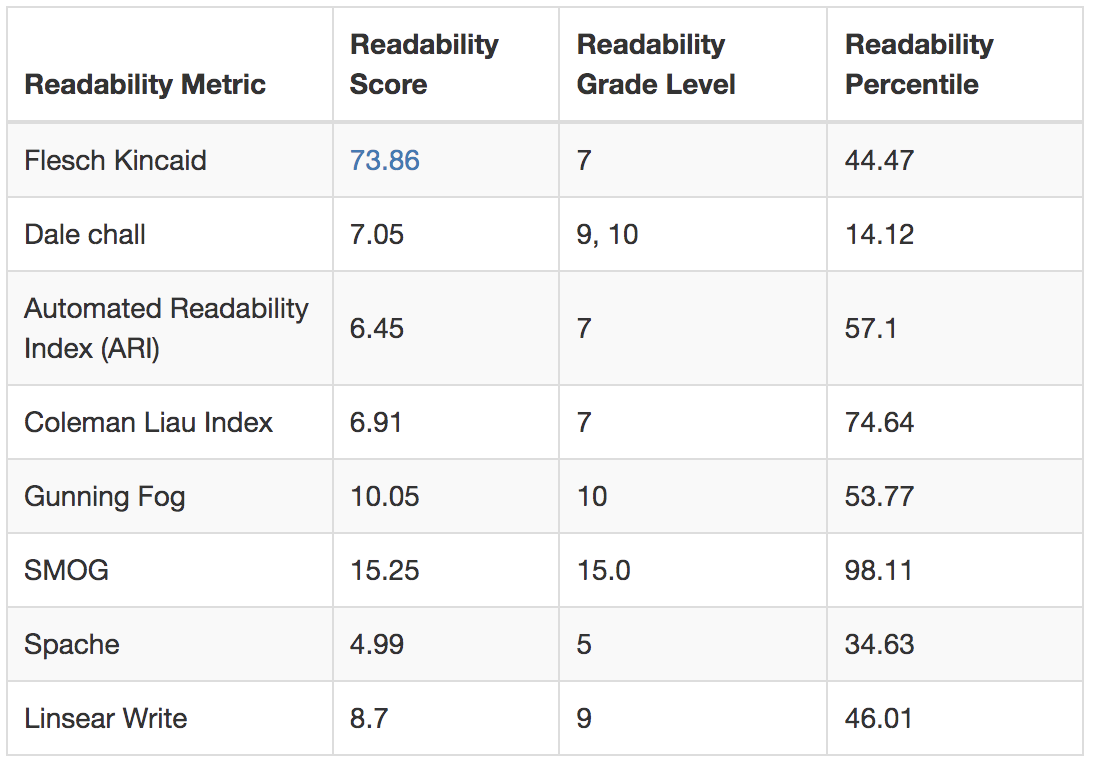Select the Readability Percentile column header
This screenshot has height=764, width=1094.
tap(919, 64)
